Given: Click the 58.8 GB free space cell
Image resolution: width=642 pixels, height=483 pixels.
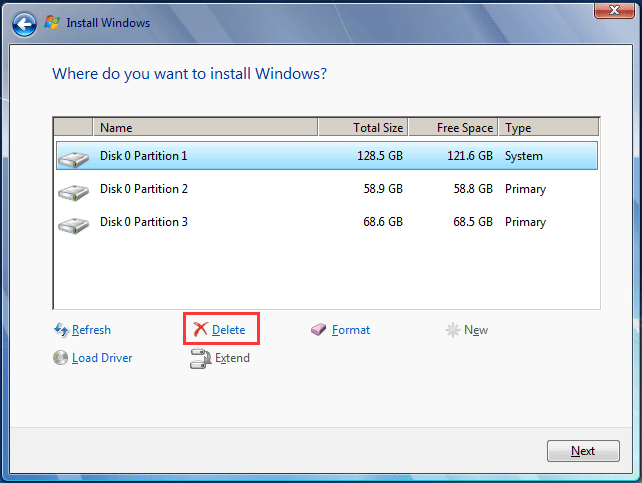Looking at the screenshot, I should click(x=473, y=189).
